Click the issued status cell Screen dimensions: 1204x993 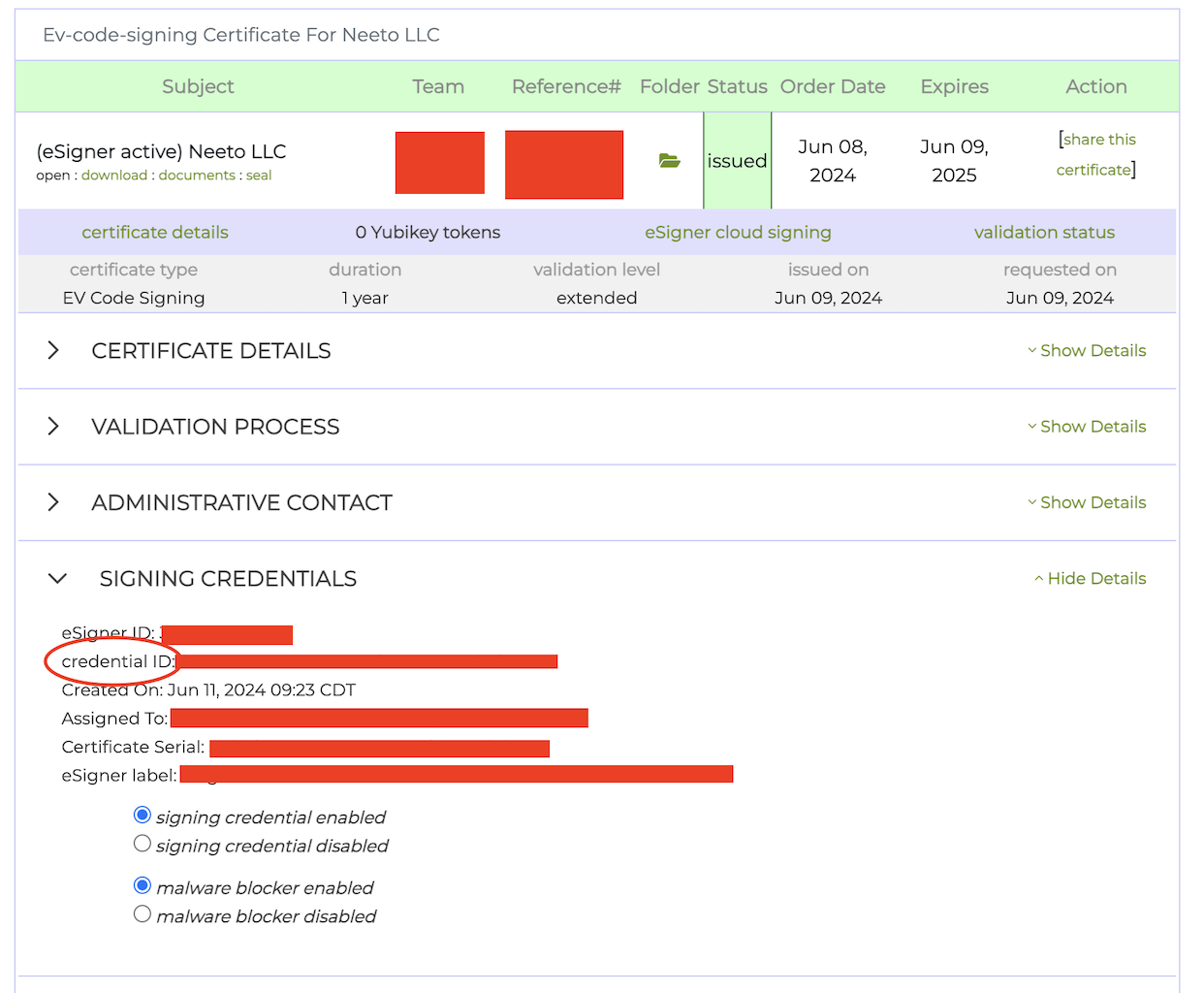[x=737, y=161]
